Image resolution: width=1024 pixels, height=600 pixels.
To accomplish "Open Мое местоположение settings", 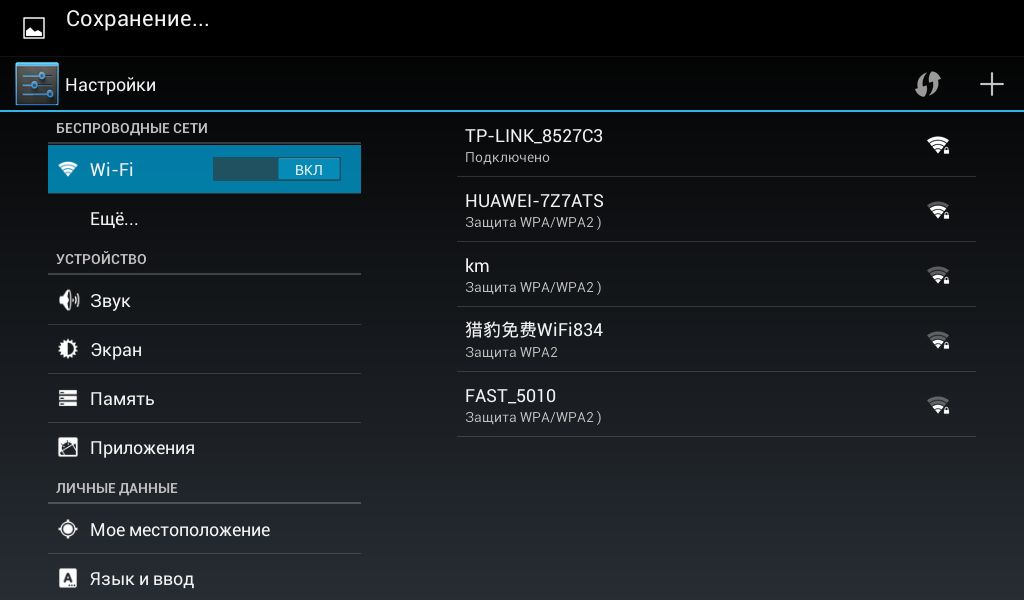I will tap(204, 529).
